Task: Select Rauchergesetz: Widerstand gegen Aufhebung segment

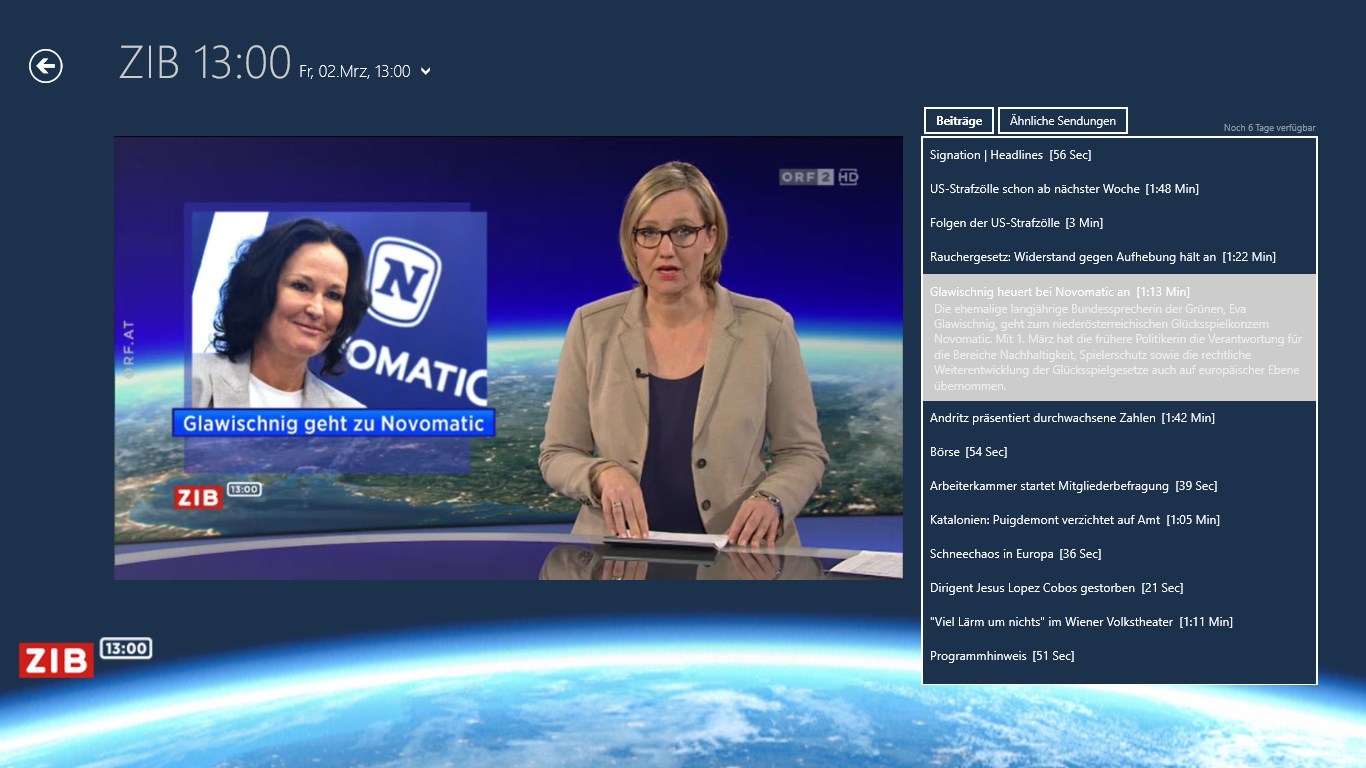Action: [1119, 257]
